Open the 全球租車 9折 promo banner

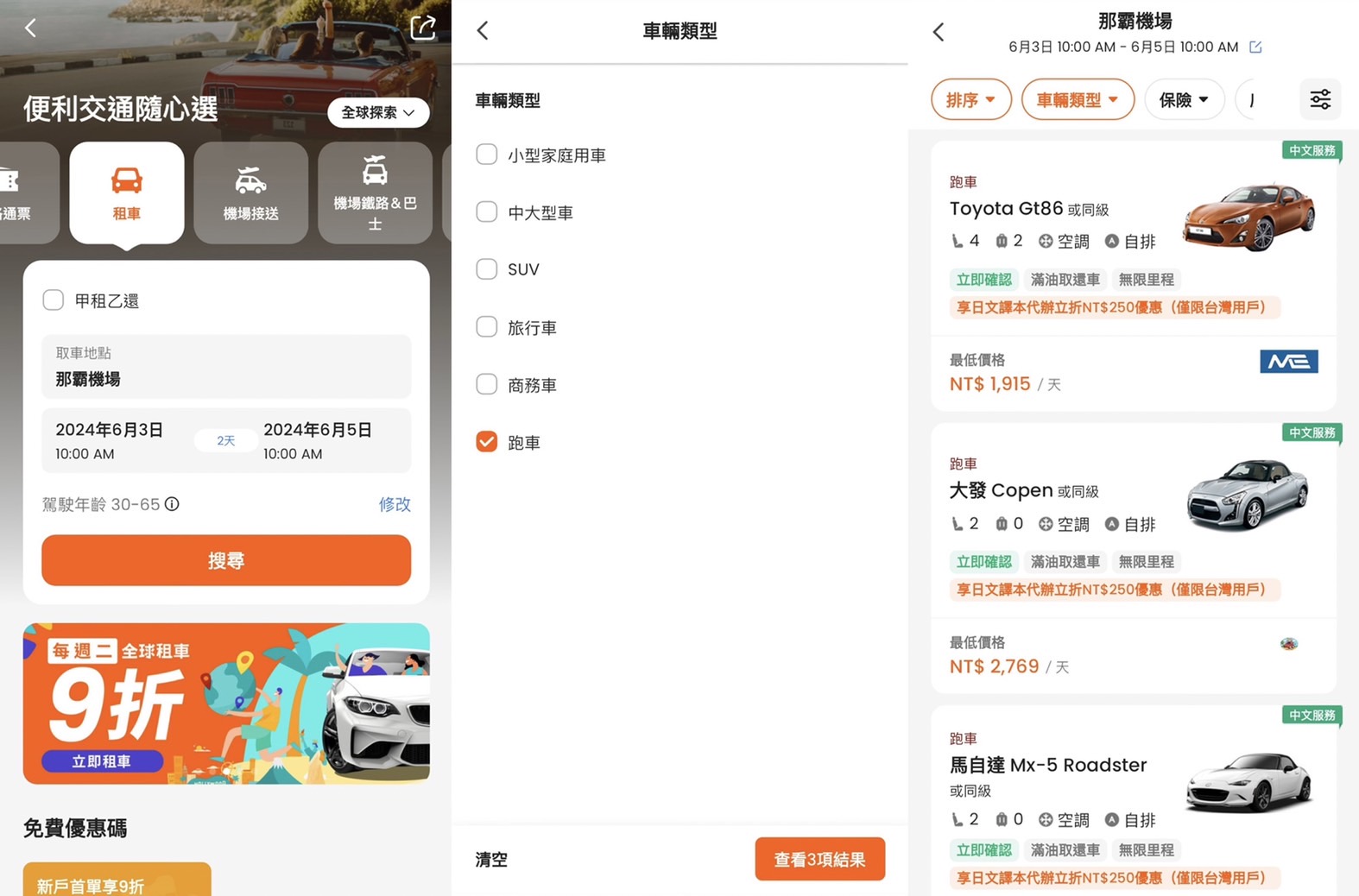[226, 704]
